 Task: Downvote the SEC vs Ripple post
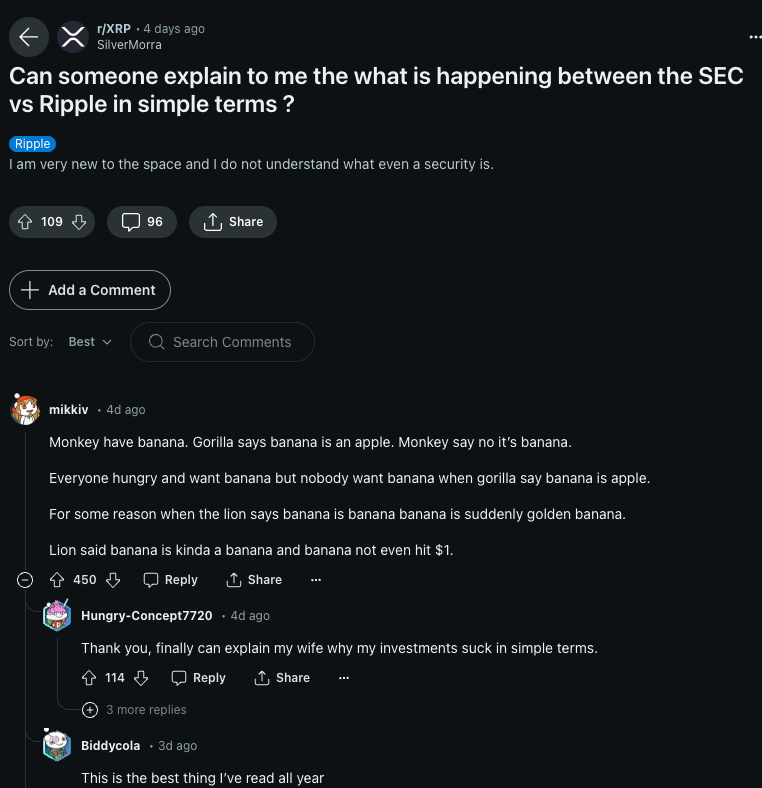point(79,222)
